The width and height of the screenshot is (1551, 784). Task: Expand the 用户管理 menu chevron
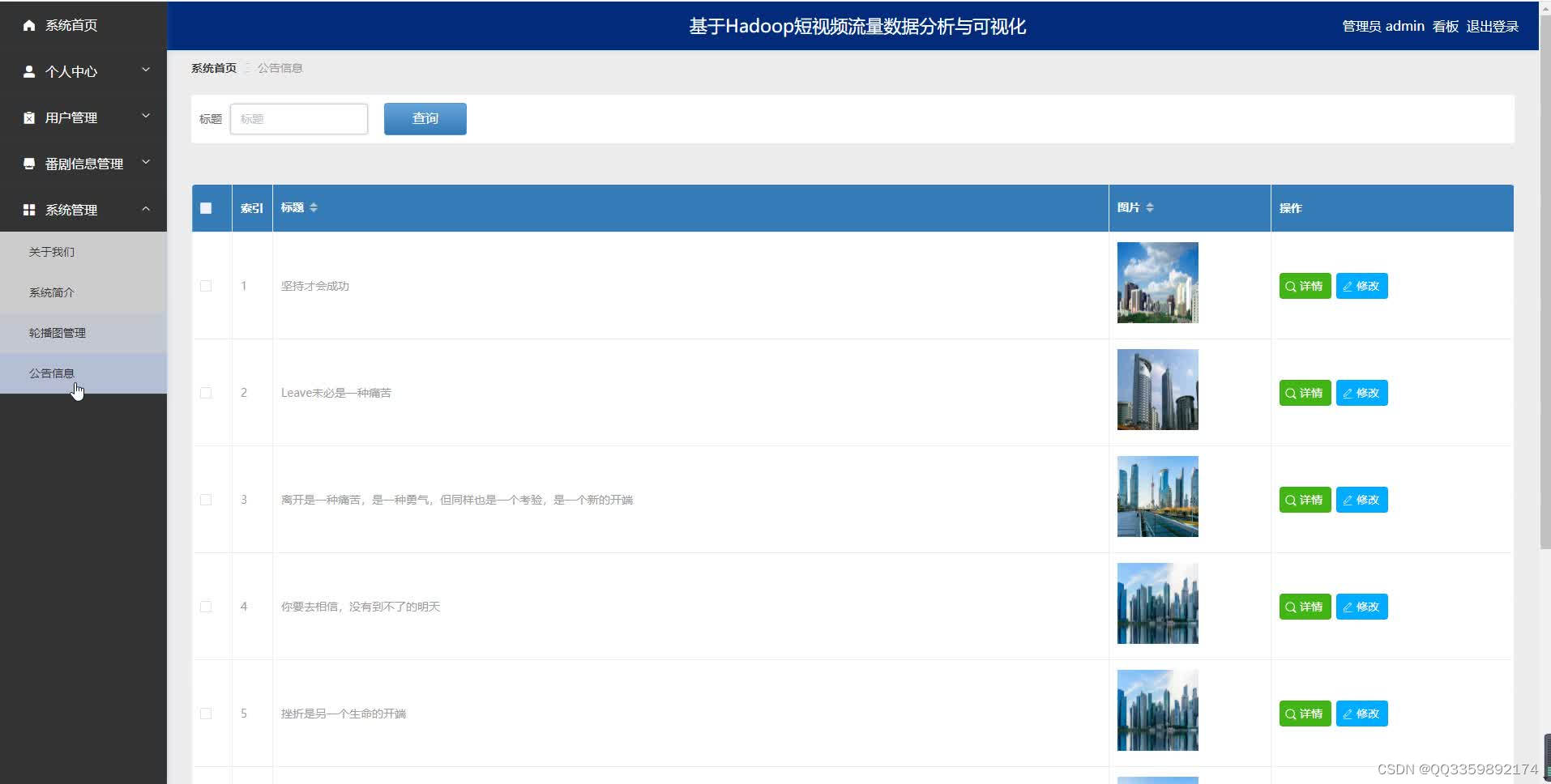tap(146, 116)
